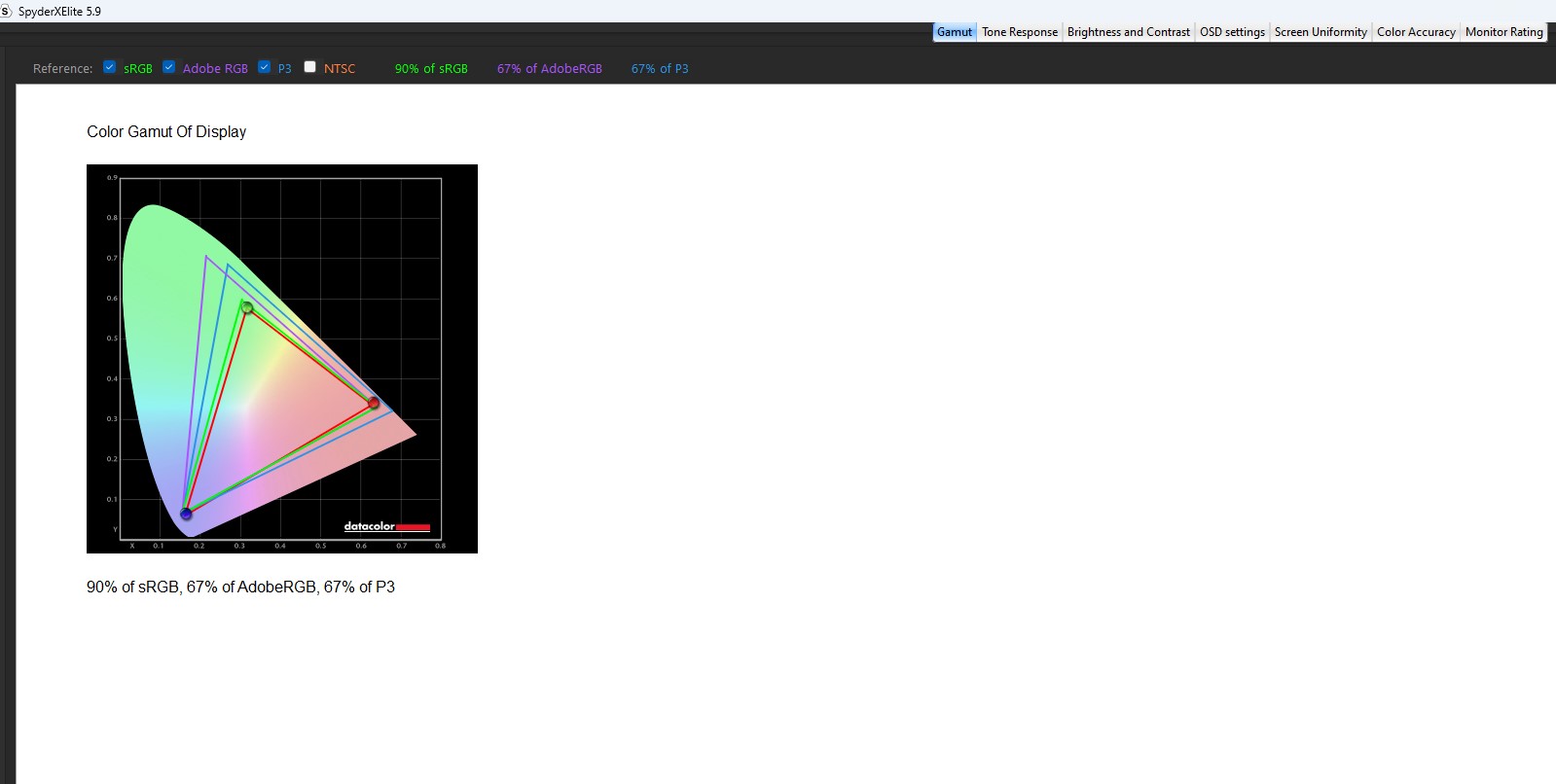Select the Color Accuracy tab

(x=1416, y=32)
